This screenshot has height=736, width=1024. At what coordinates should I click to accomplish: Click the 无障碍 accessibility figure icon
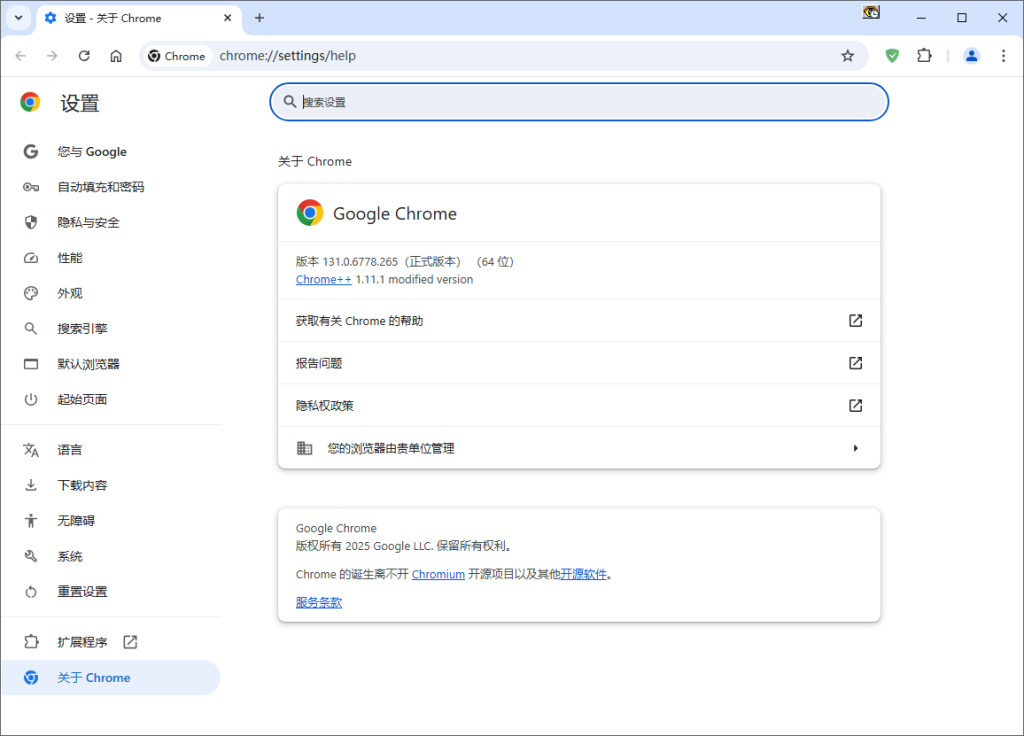click(31, 520)
